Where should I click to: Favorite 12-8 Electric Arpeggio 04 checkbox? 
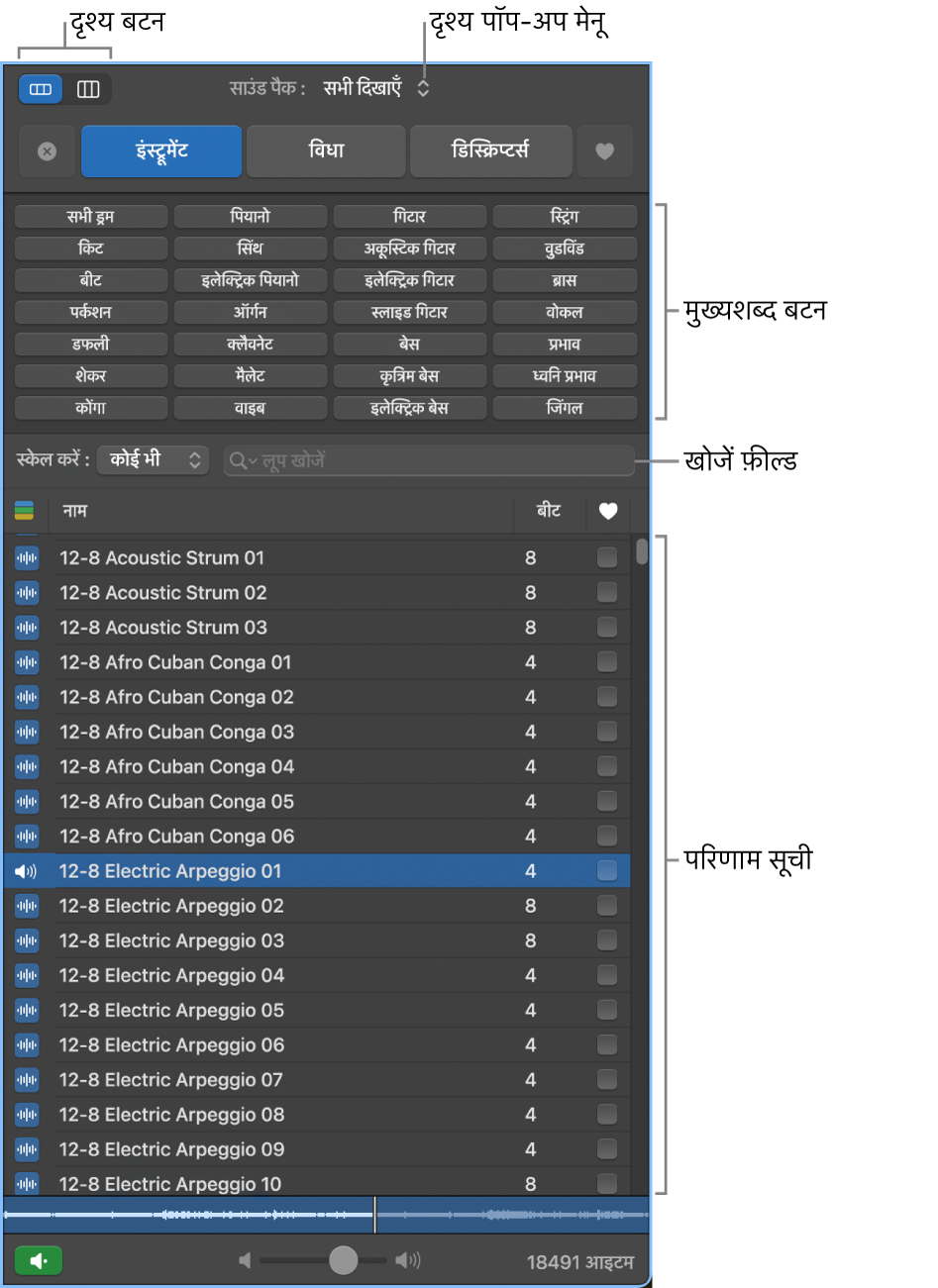point(607,975)
